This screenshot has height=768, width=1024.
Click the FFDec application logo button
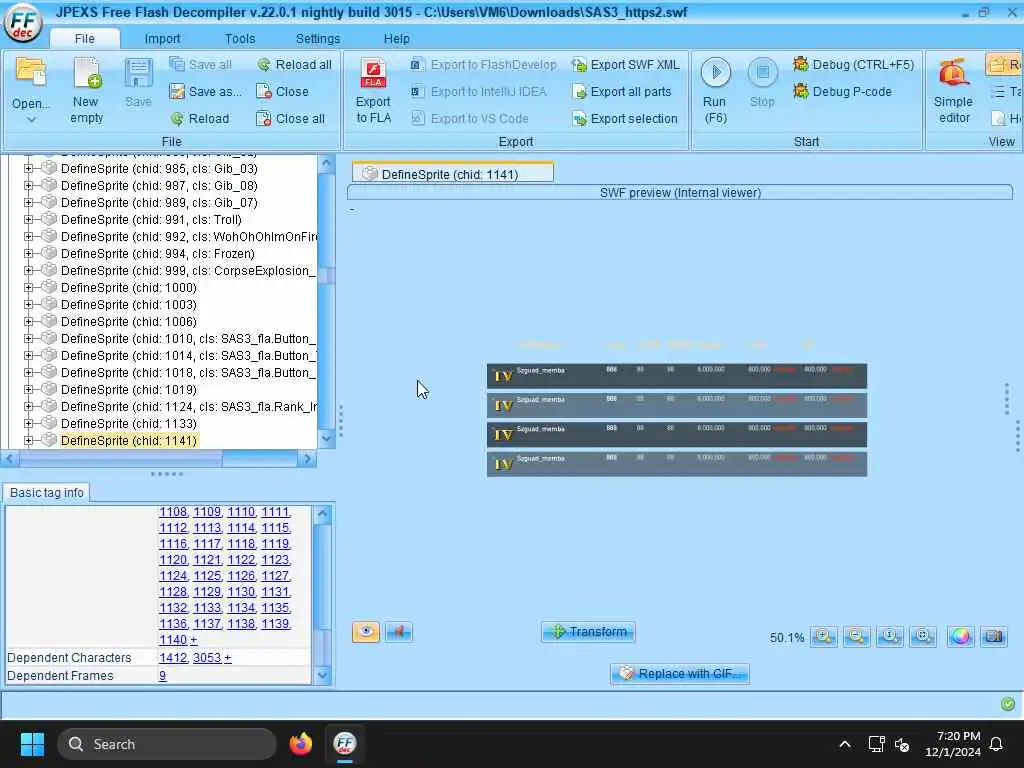pyautogui.click(x=23, y=23)
